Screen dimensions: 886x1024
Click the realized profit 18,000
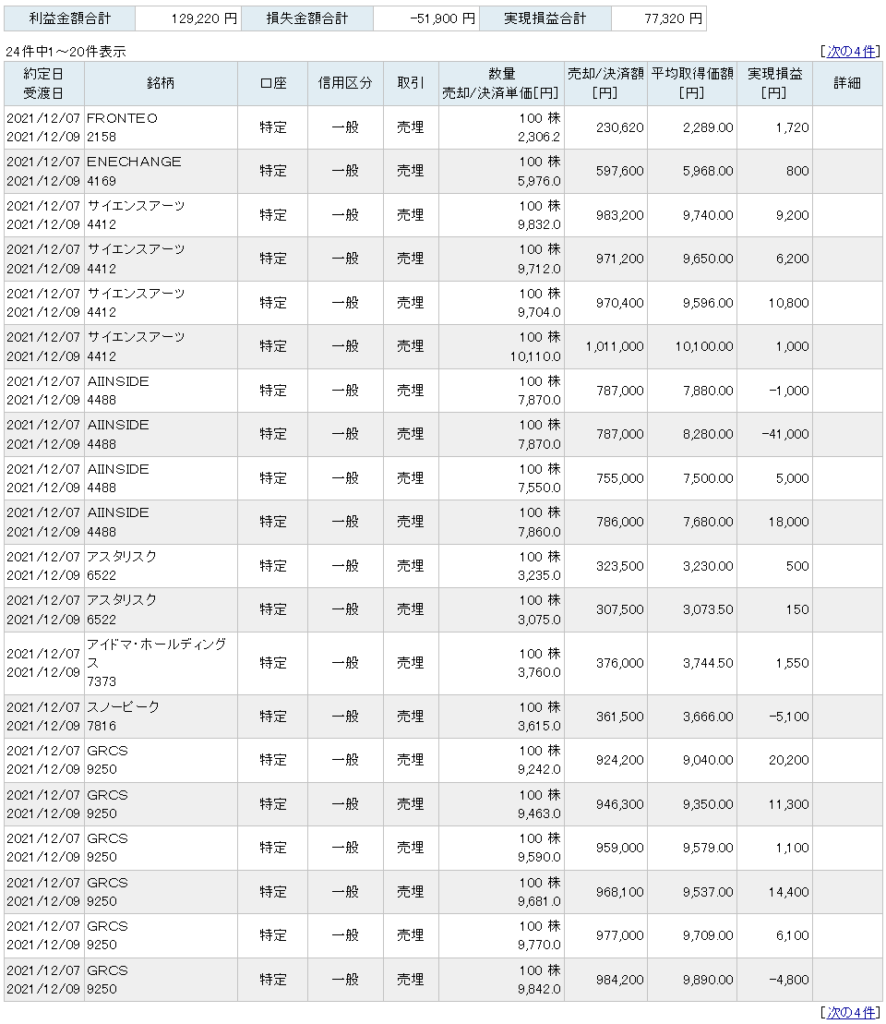[x=788, y=522]
